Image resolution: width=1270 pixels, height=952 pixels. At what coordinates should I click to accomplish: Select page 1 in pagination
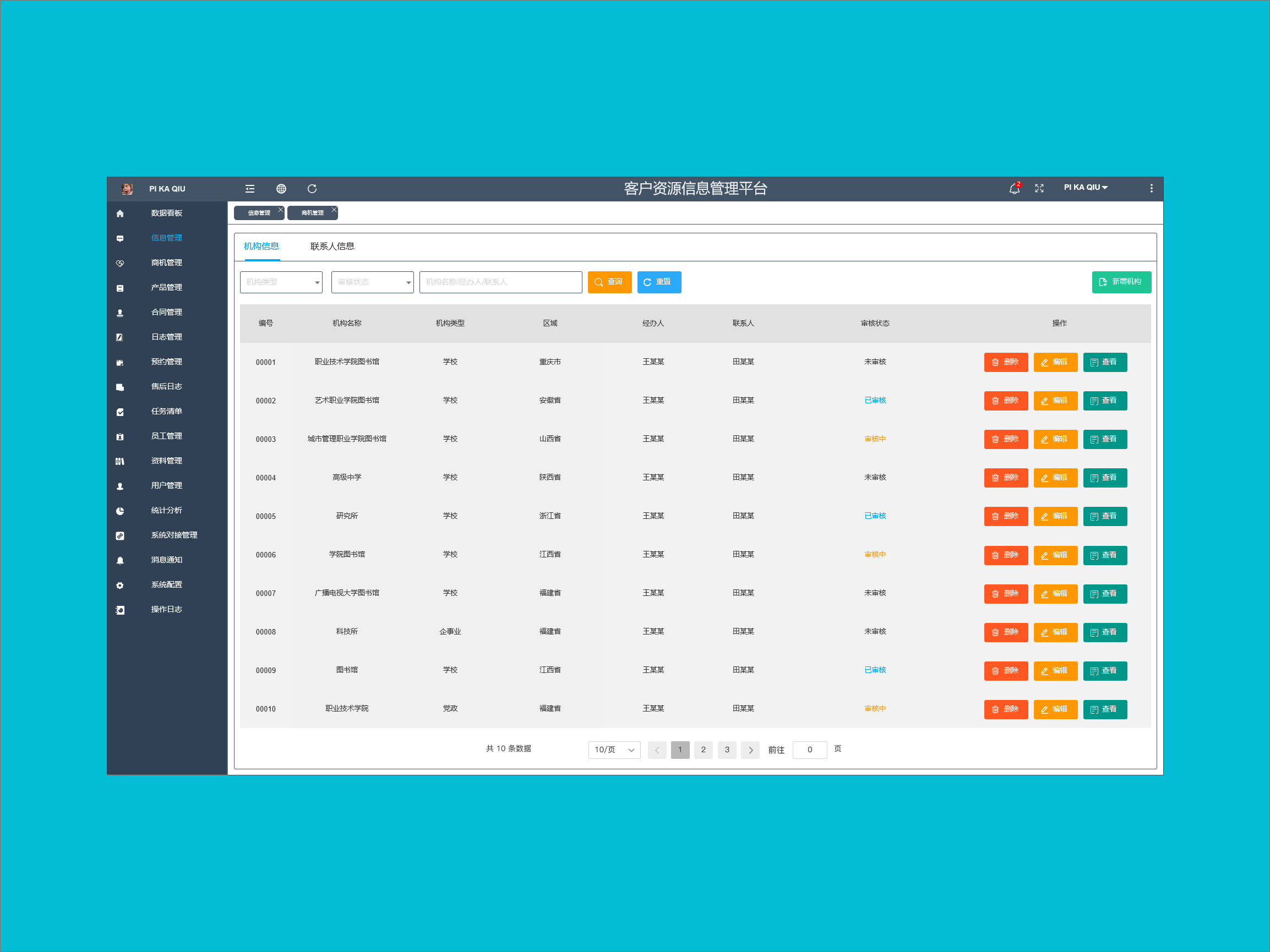point(680,749)
